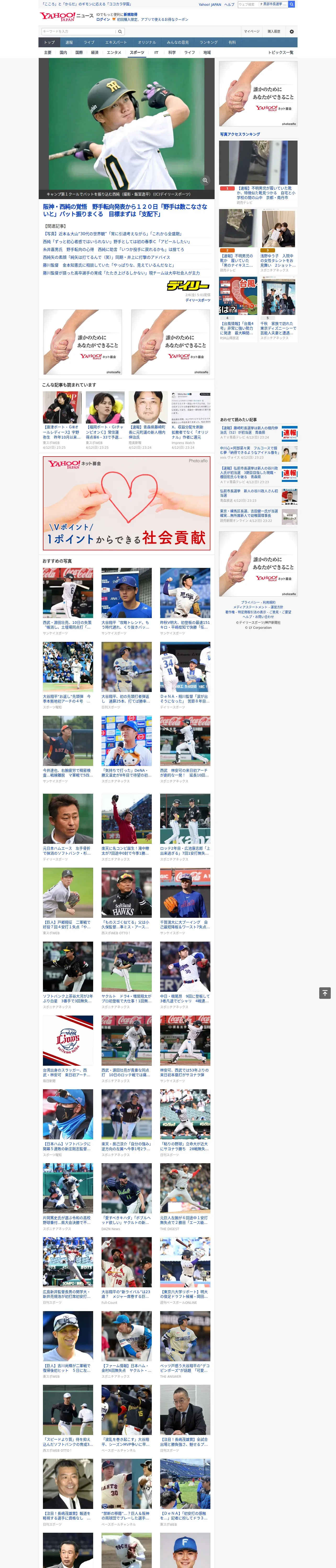Select the 経済 category
The image size is (336, 1568).
tap(94, 52)
